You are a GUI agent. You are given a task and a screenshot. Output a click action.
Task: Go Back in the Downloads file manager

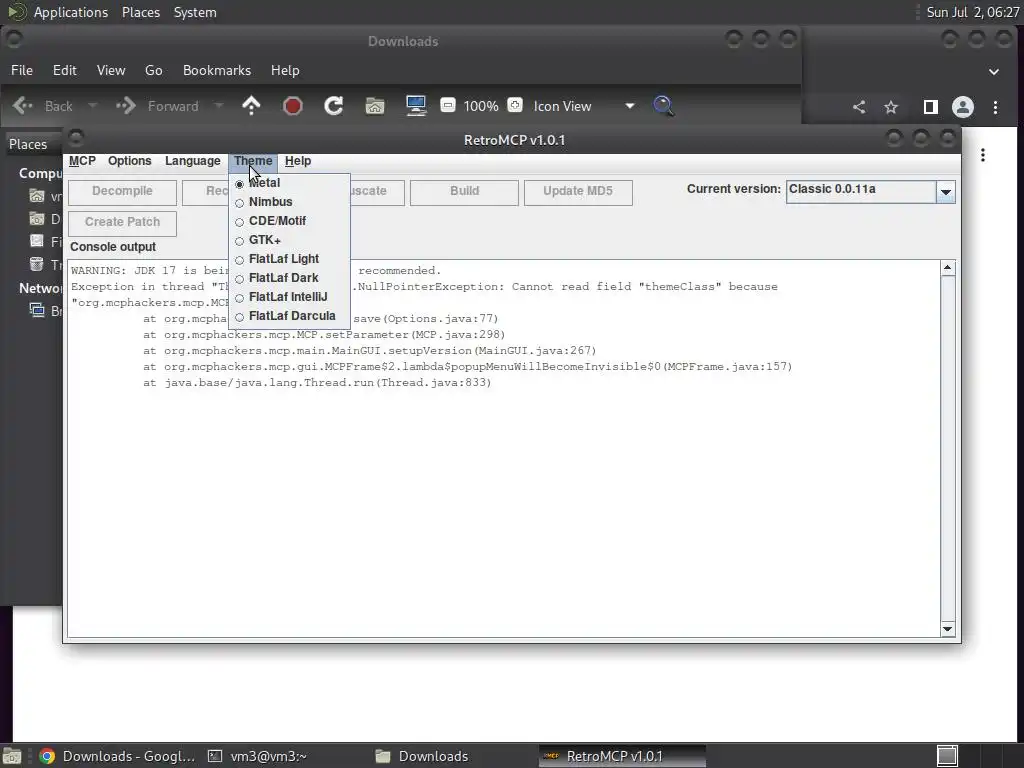pos(43,106)
